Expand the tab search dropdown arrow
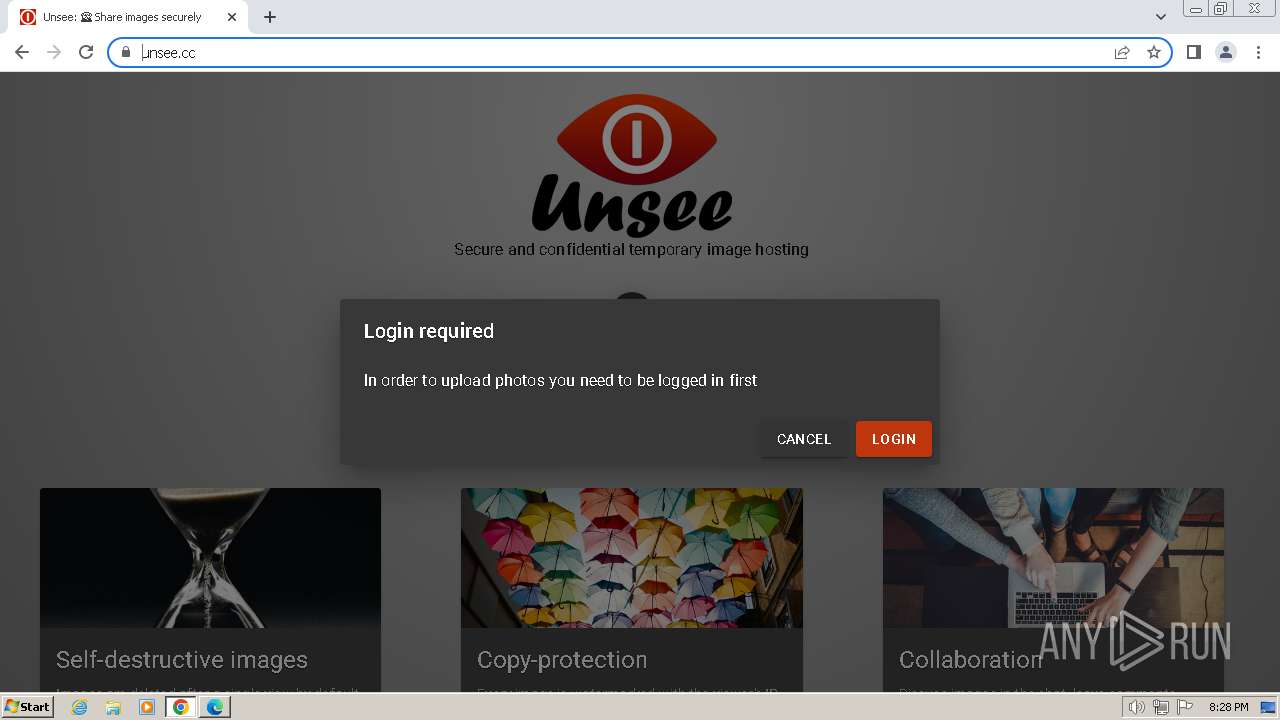1280x720 pixels. coord(1160,17)
